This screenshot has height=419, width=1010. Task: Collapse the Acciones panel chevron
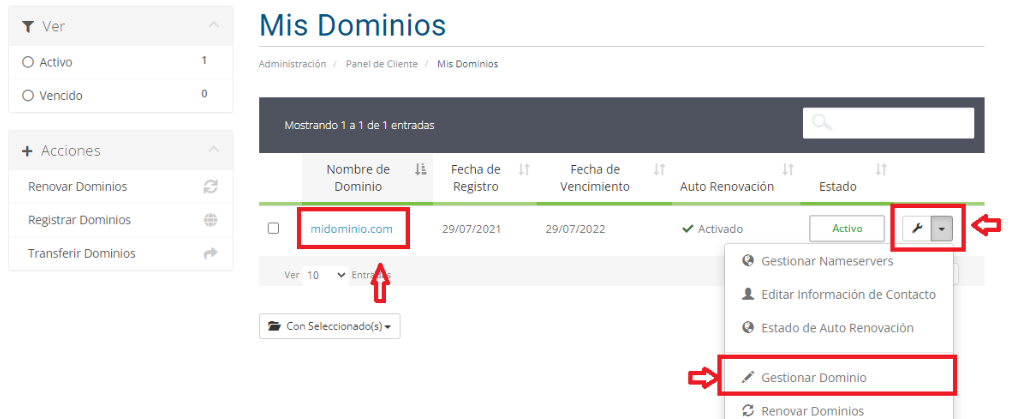point(214,150)
